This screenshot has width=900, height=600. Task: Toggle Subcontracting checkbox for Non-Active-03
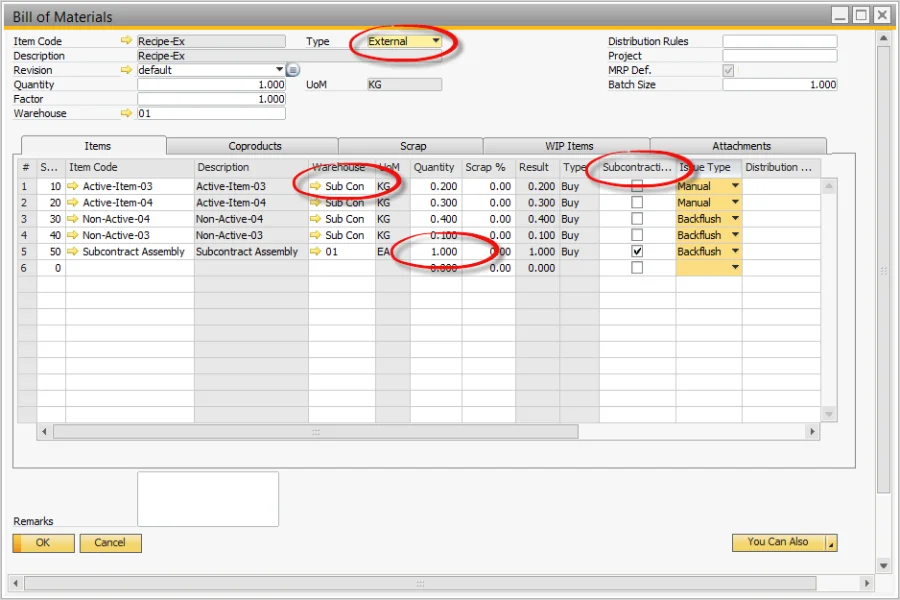click(637, 235)
